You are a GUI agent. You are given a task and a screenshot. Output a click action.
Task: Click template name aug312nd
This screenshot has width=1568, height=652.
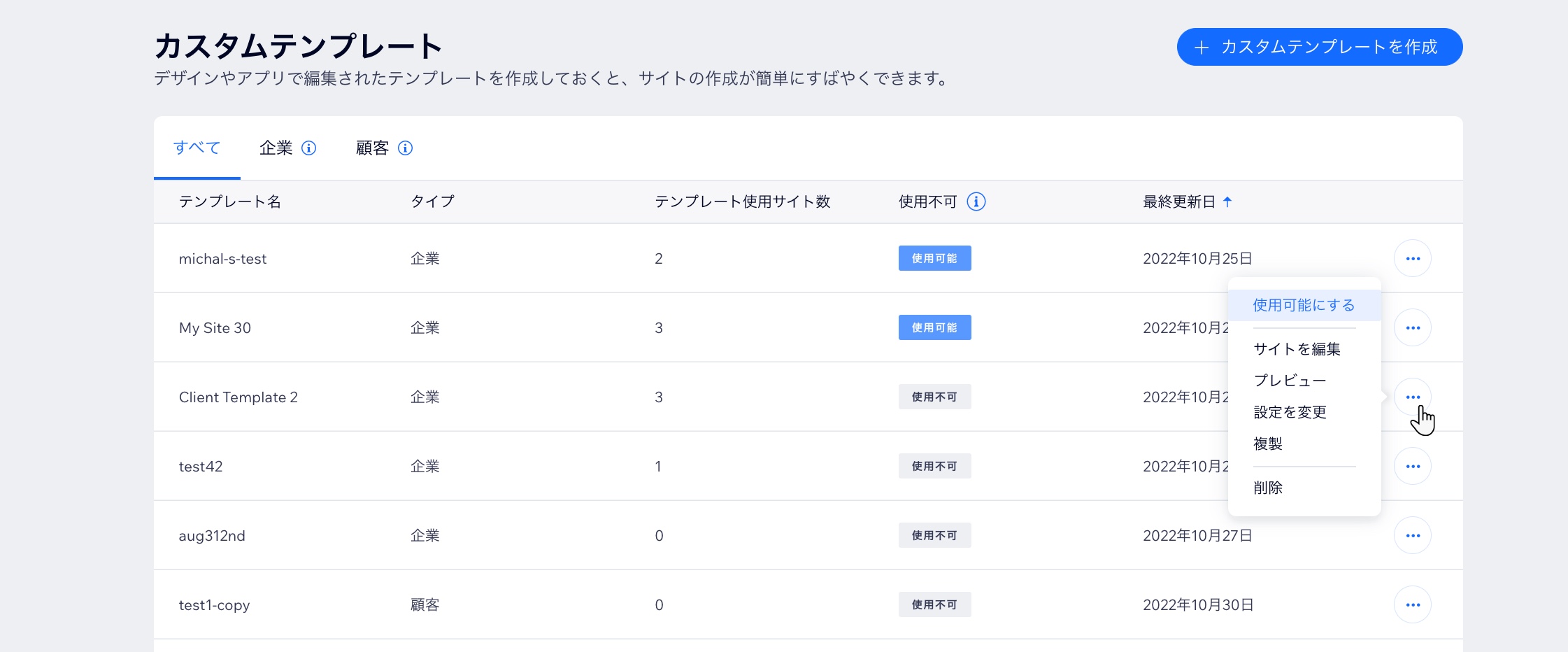(x=212, y=536)
